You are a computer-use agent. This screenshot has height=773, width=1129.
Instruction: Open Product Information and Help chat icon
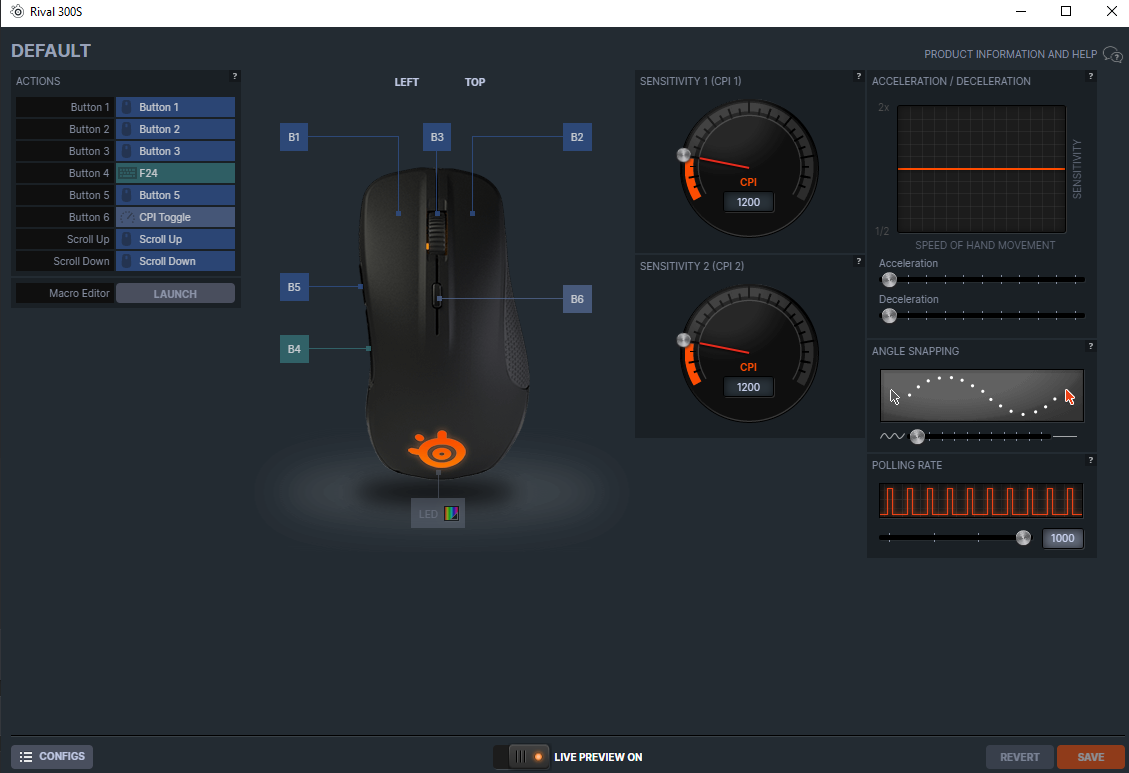pos(1112,55)
